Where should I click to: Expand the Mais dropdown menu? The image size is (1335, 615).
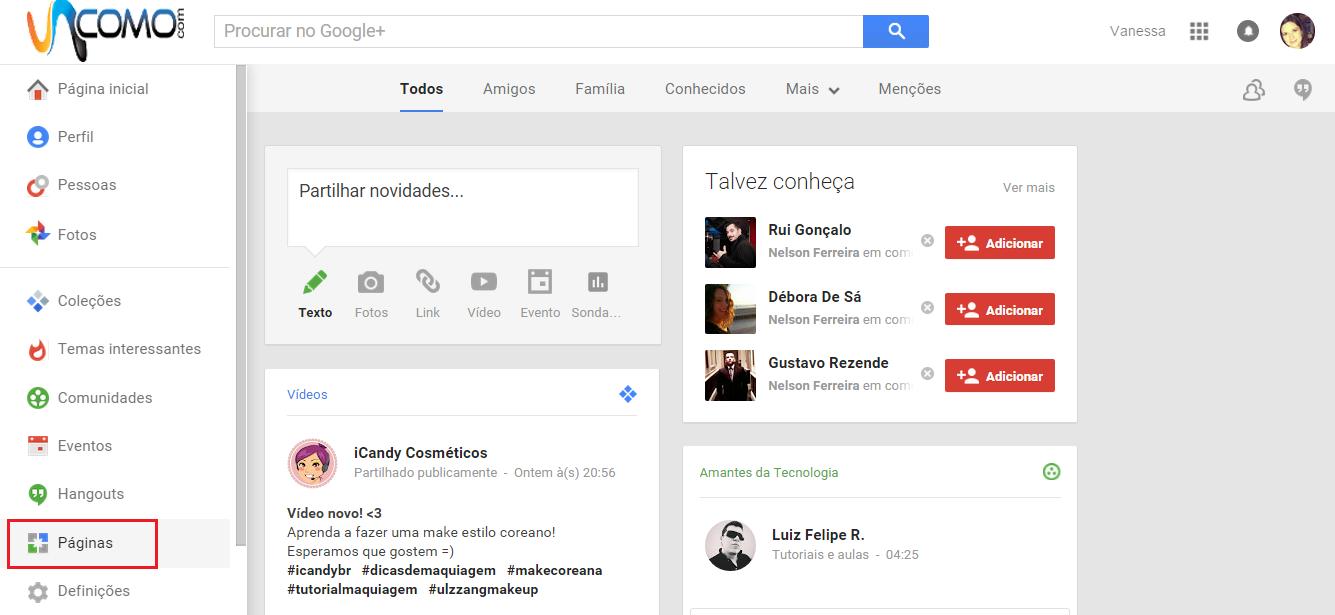point(812,89)
